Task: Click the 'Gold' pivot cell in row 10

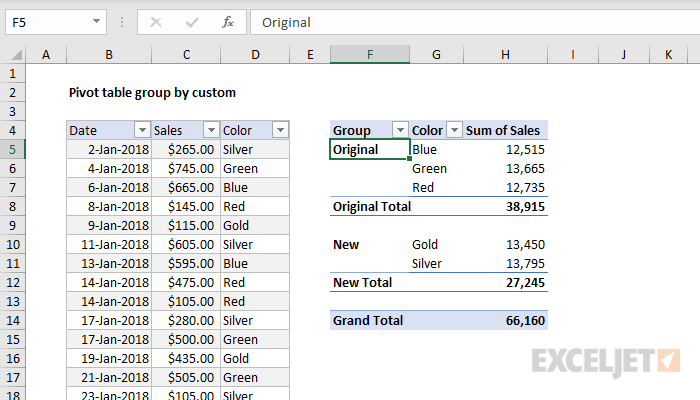Action: tap(436, 244)
